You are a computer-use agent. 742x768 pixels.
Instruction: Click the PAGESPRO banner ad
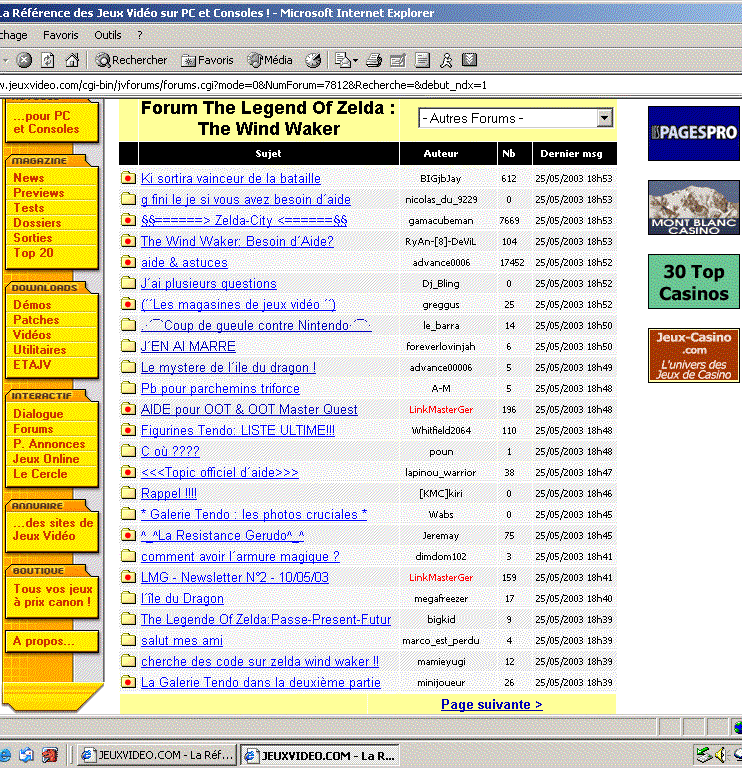click(694, 133)
